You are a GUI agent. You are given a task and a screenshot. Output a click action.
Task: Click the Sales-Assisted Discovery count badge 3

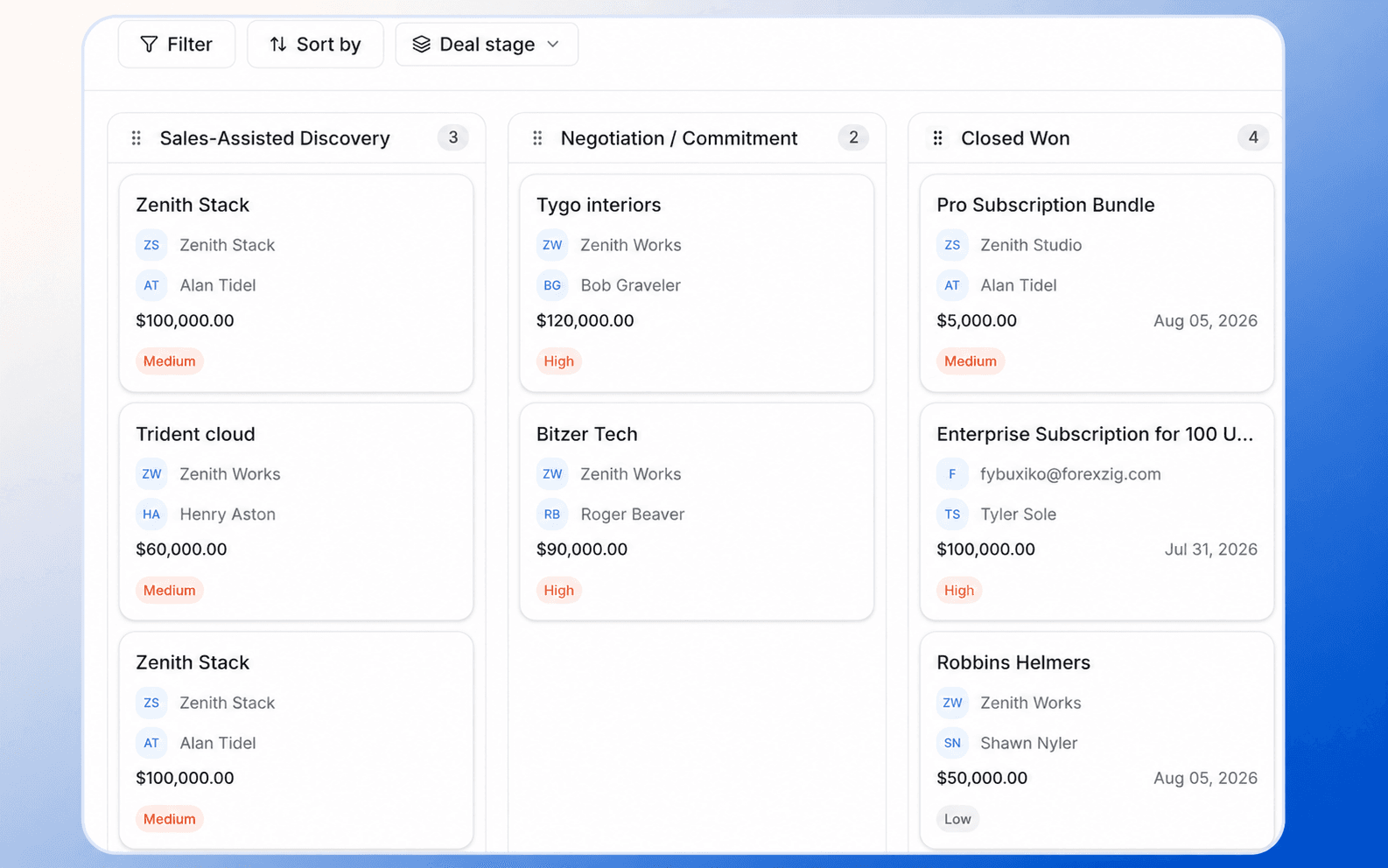click(x=453, y=137)
